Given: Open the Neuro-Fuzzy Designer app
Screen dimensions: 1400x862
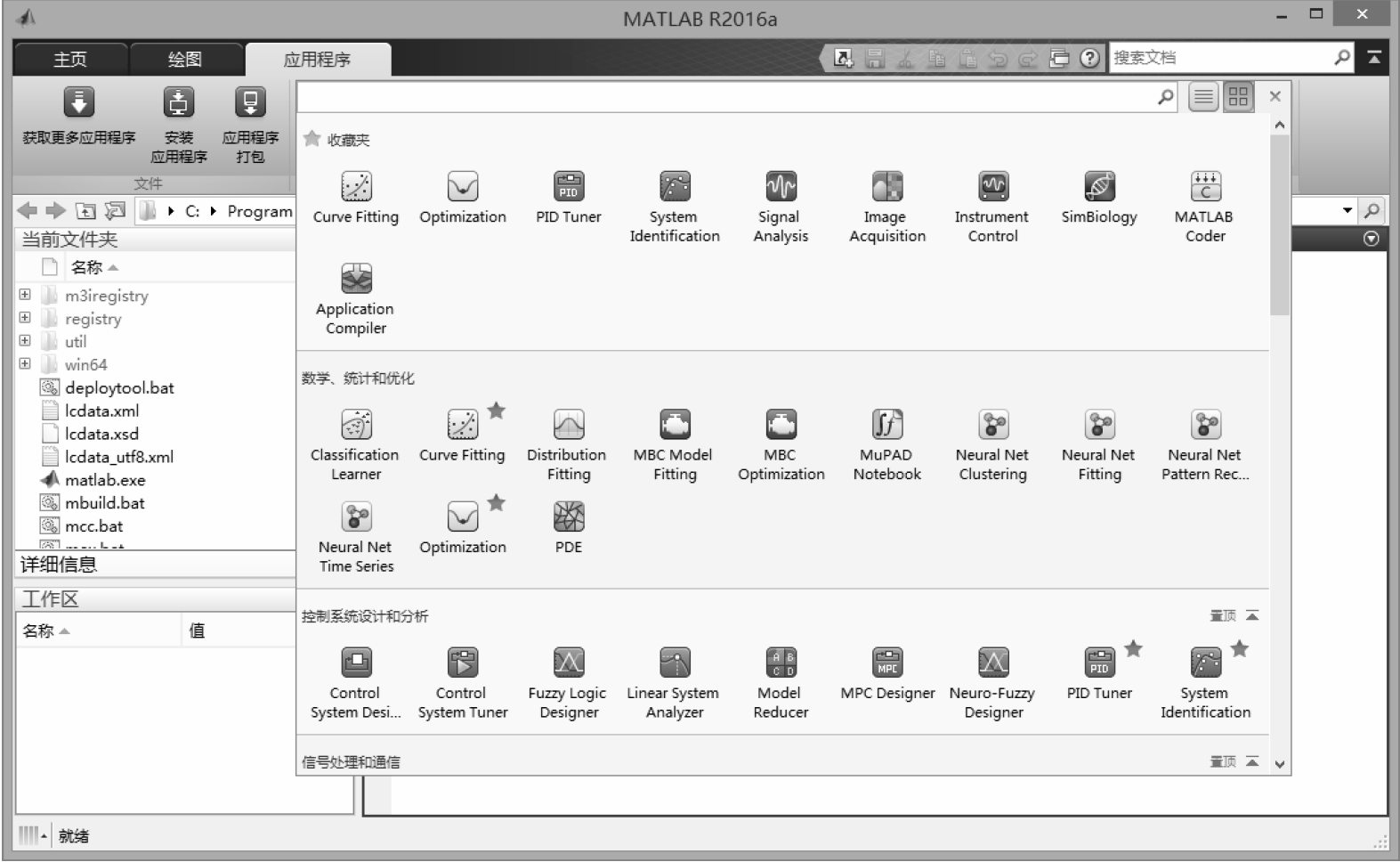Looking at the screenshot, I should point(992,683).
